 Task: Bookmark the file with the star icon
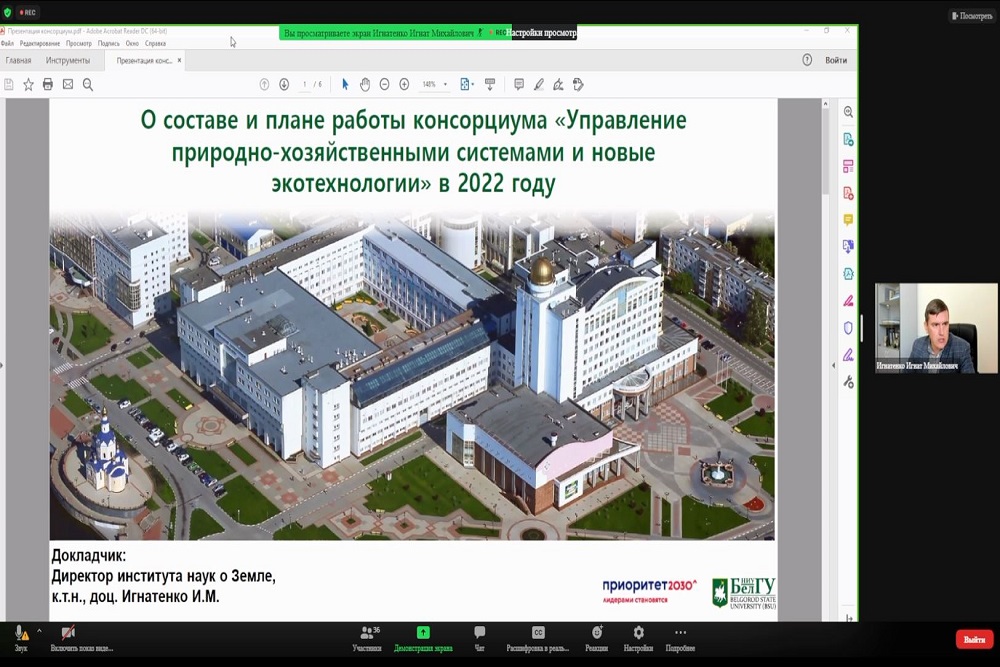[28, 85]
